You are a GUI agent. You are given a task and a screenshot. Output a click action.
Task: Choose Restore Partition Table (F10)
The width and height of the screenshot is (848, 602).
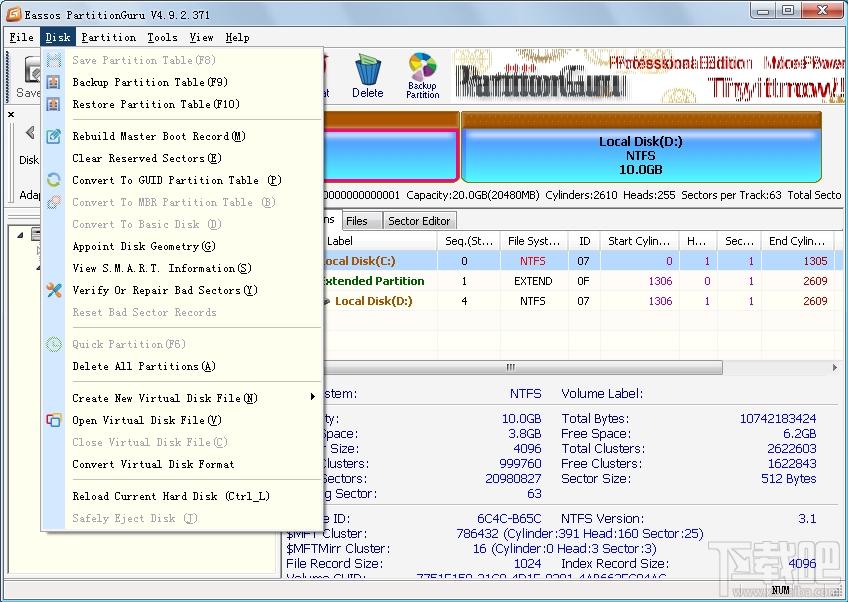pos(182,104)
